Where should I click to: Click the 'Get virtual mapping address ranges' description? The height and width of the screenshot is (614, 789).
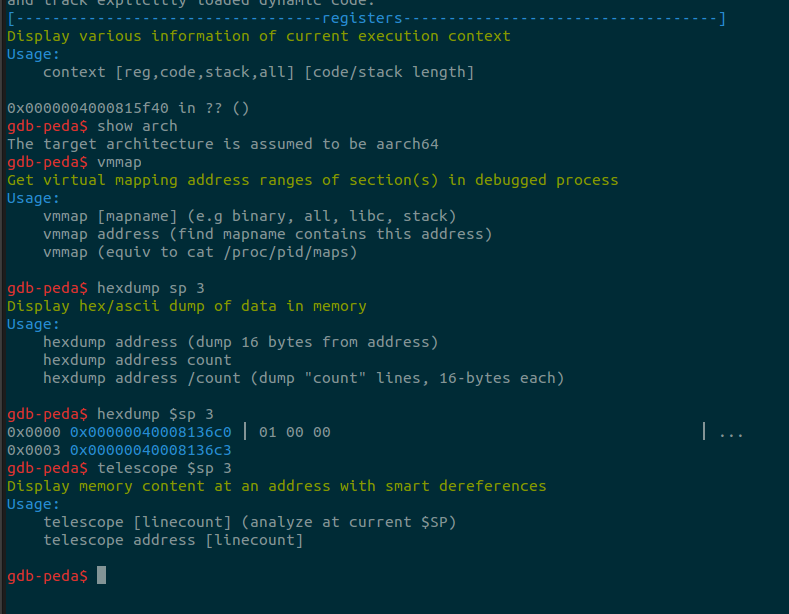pyautogui.click(x=312, y=180)
